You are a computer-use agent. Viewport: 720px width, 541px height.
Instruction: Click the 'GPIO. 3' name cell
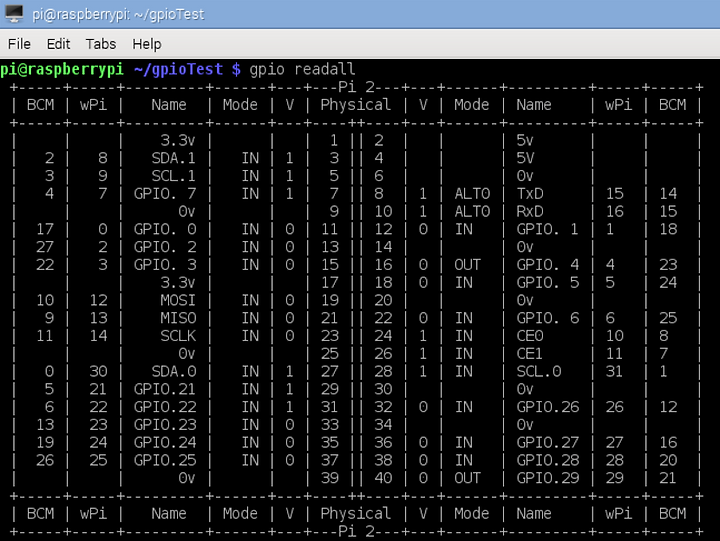click(x=165, y=265)
